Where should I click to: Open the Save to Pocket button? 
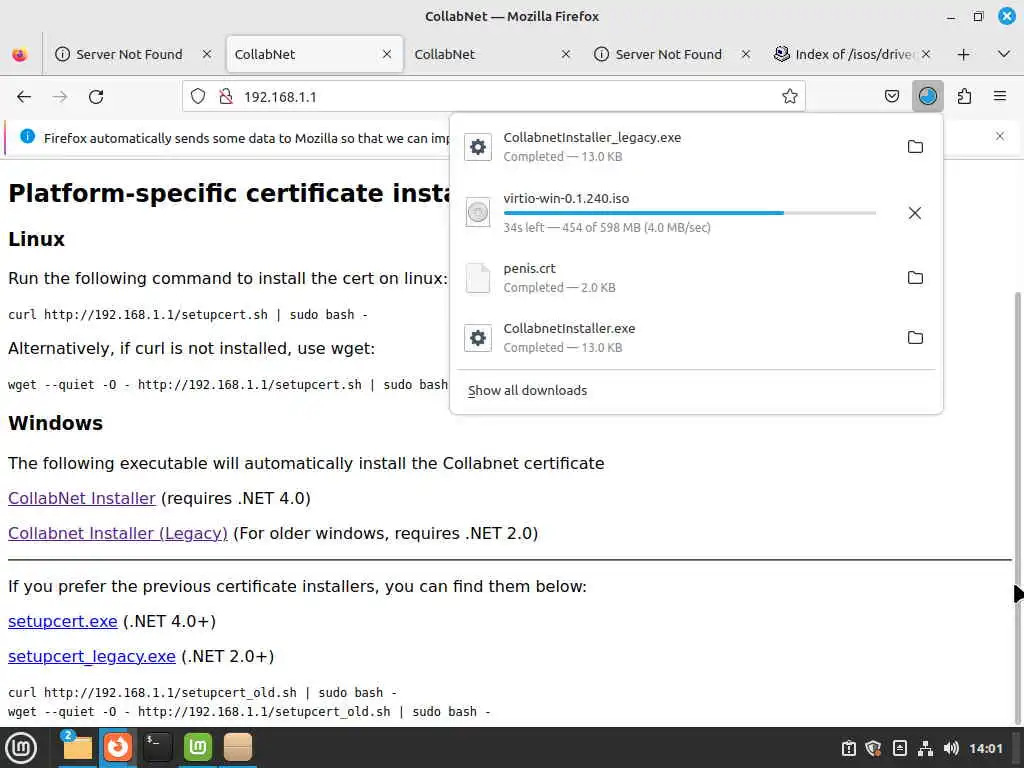click(x=891, y=97)
